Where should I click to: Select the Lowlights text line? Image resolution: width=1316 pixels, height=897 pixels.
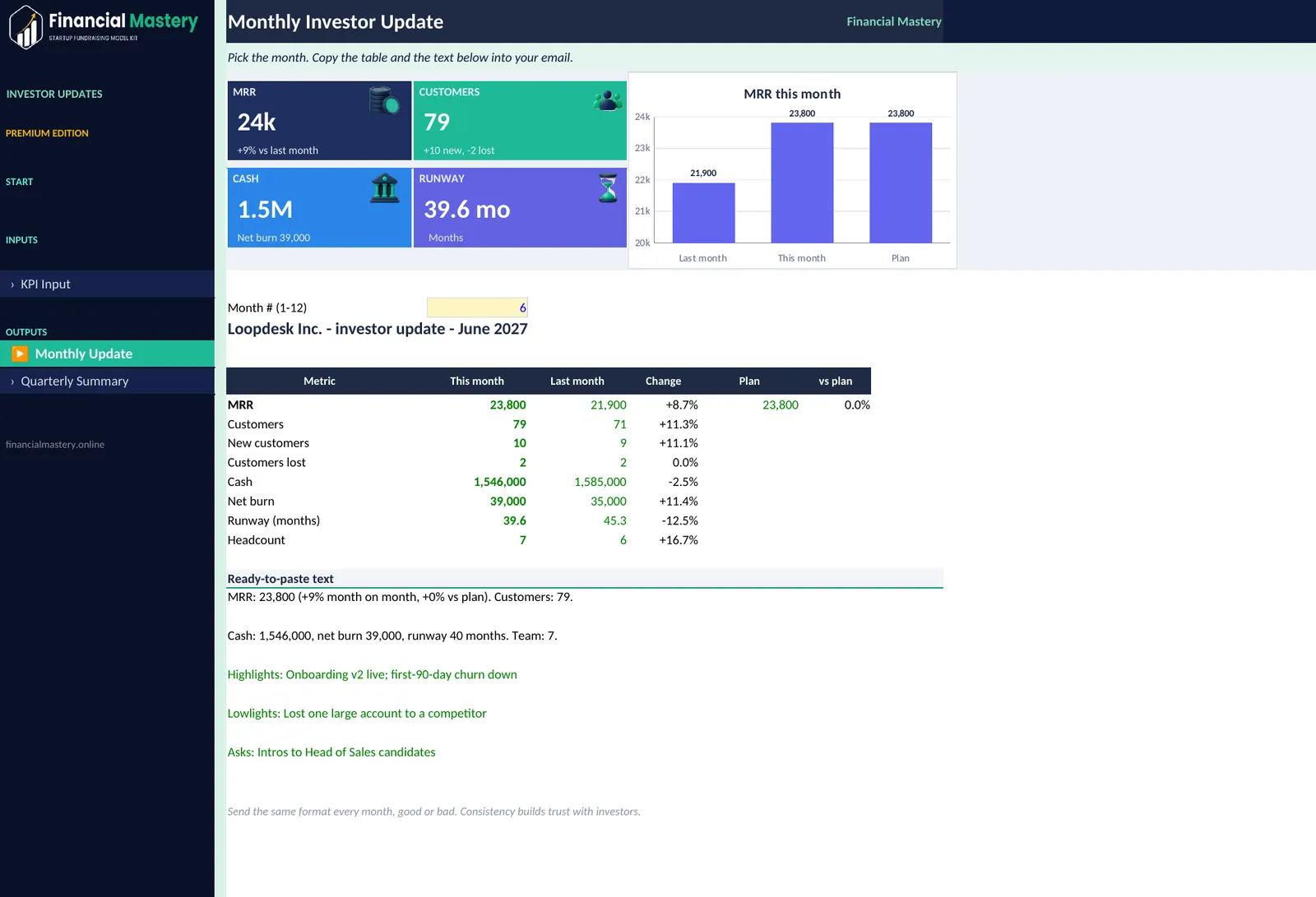[x=357, y=714]
